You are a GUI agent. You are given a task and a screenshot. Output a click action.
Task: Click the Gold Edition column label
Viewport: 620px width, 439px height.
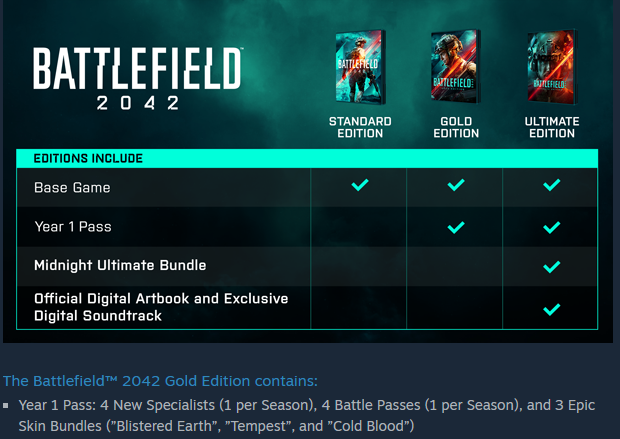(456, 127)
